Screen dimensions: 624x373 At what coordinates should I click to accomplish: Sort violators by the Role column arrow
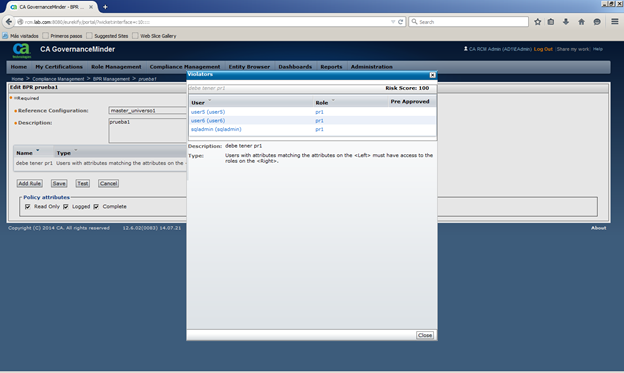[x=333, y=100]
